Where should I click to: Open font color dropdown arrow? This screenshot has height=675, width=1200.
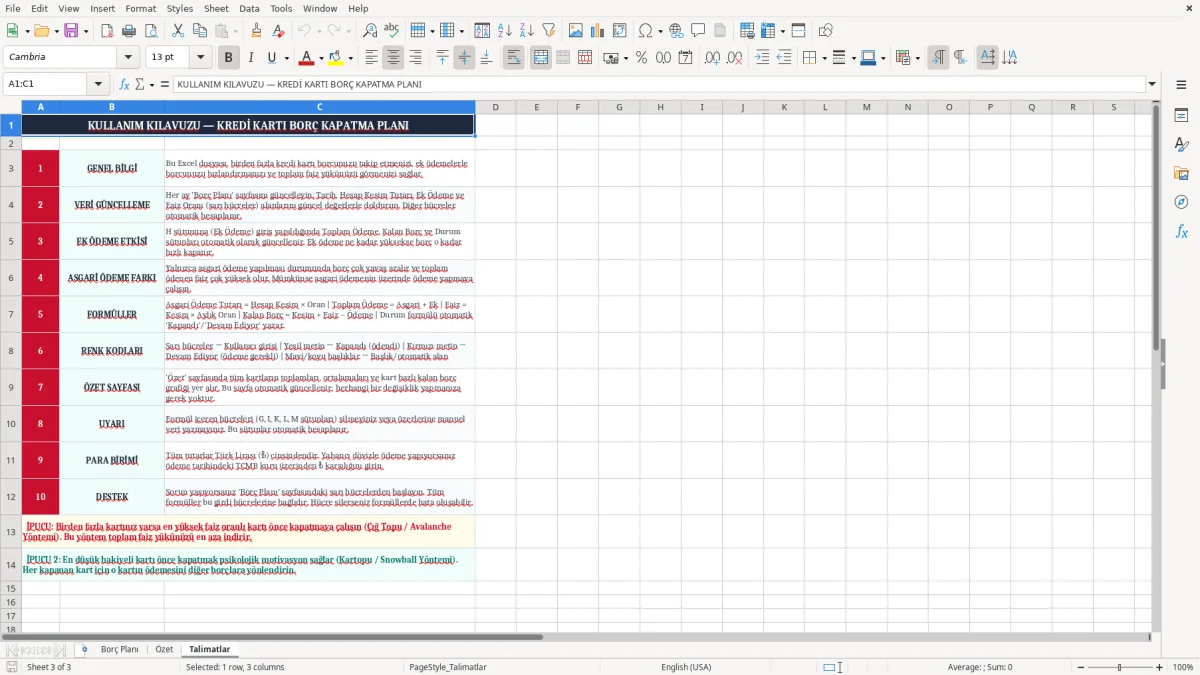tap(322, 58)
